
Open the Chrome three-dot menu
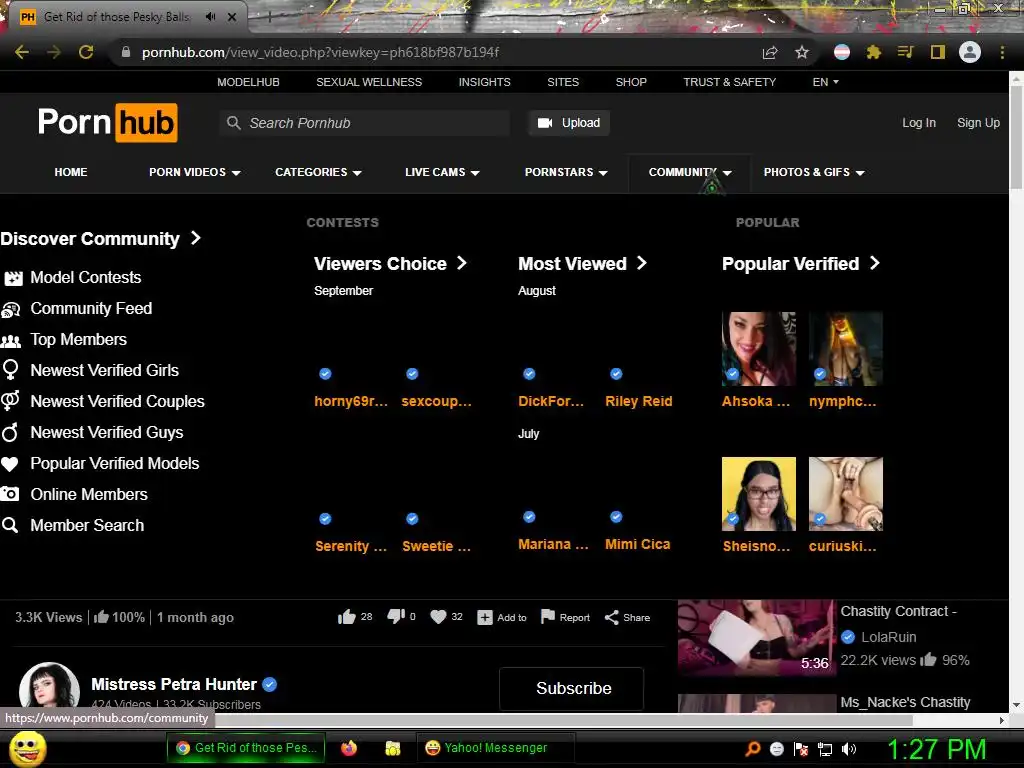tap(1002, 52)
